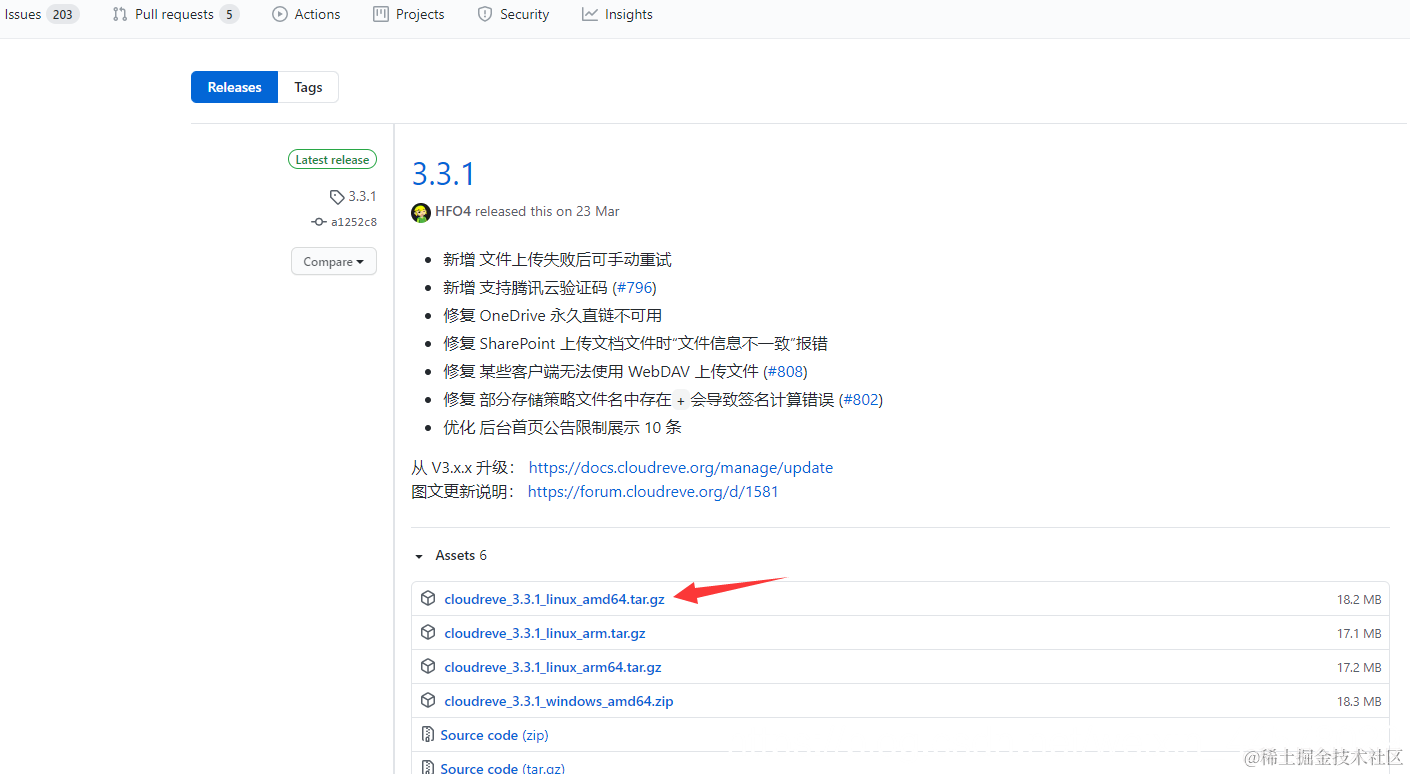This screenshot has height=774, width=1410.
Task: Click the HFO4 user avatar
Action: click(x=421, y=212)
